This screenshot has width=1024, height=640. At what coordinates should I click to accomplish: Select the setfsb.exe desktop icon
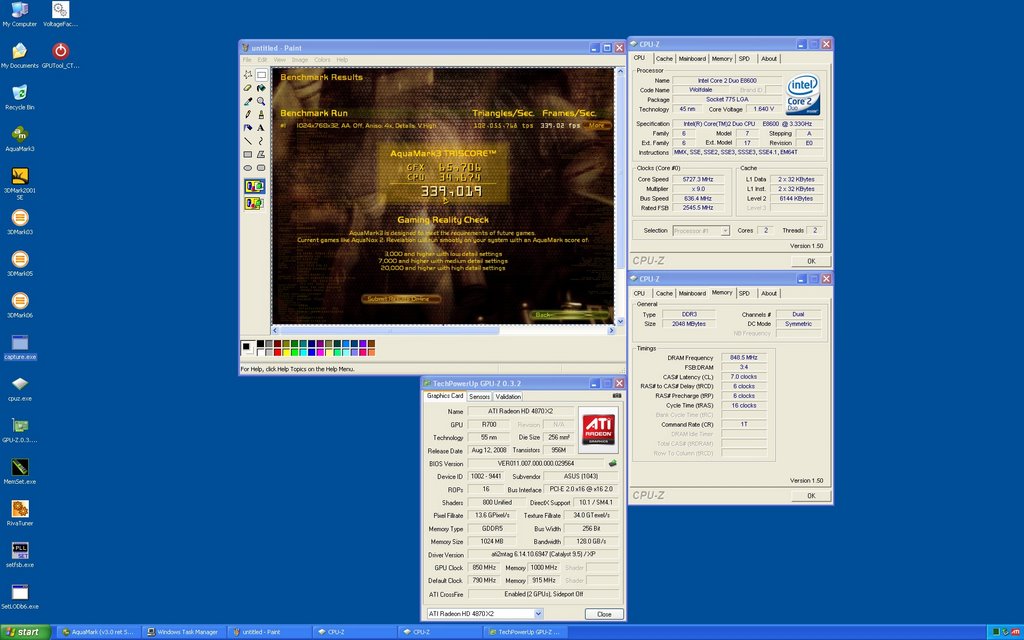pos(20,554)
